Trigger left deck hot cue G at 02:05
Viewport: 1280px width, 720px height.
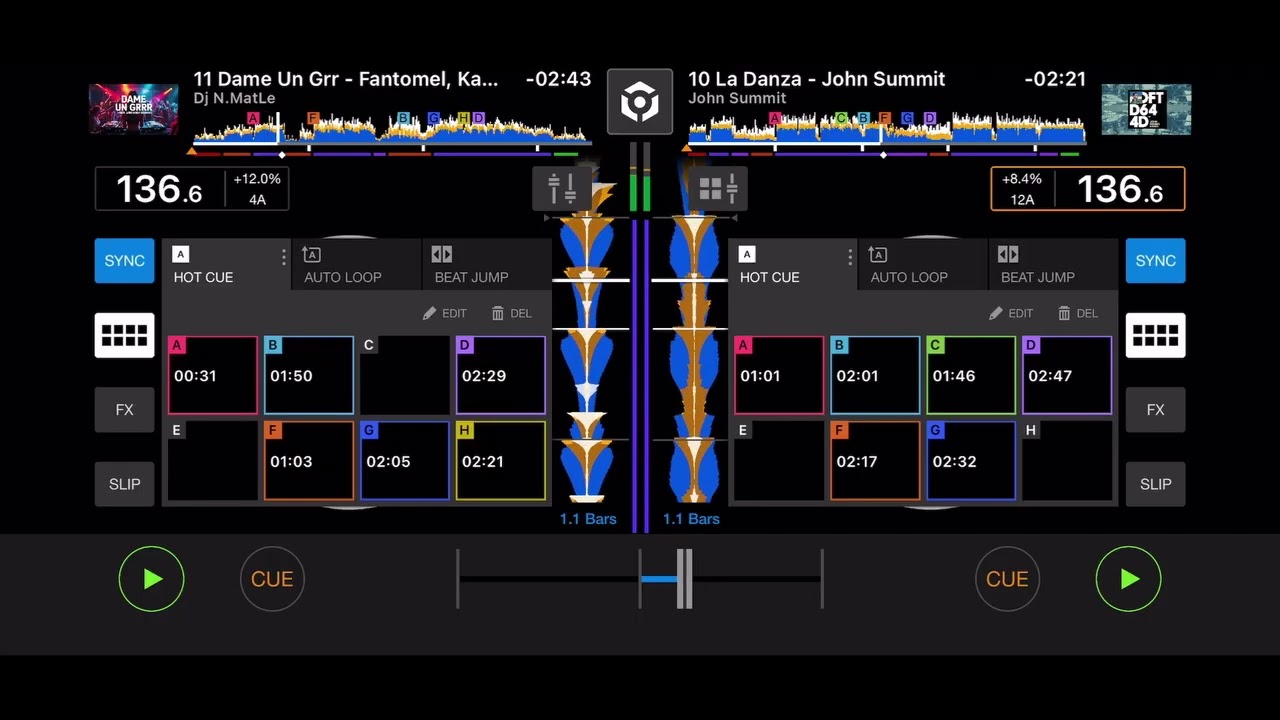(x=405, y=461)
